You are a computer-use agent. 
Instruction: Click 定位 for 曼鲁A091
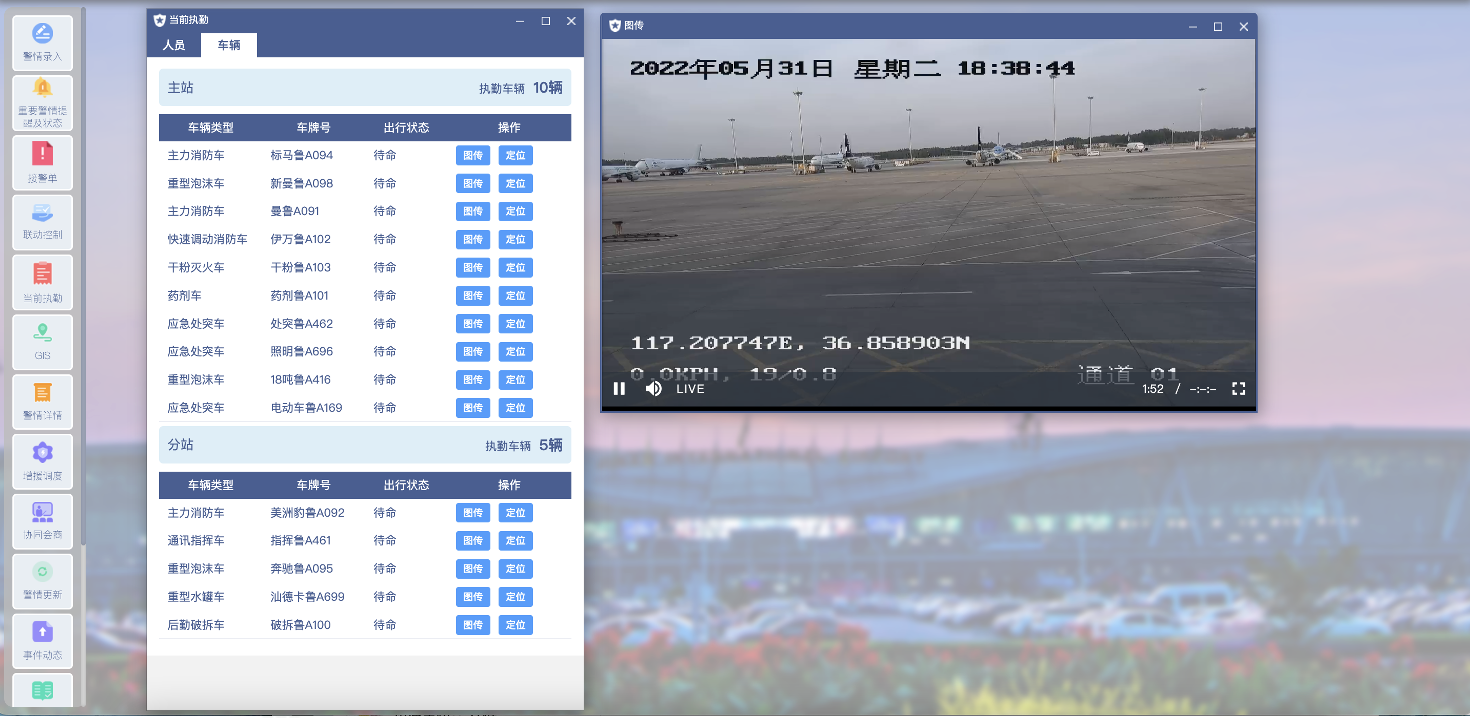coord(516,211)
